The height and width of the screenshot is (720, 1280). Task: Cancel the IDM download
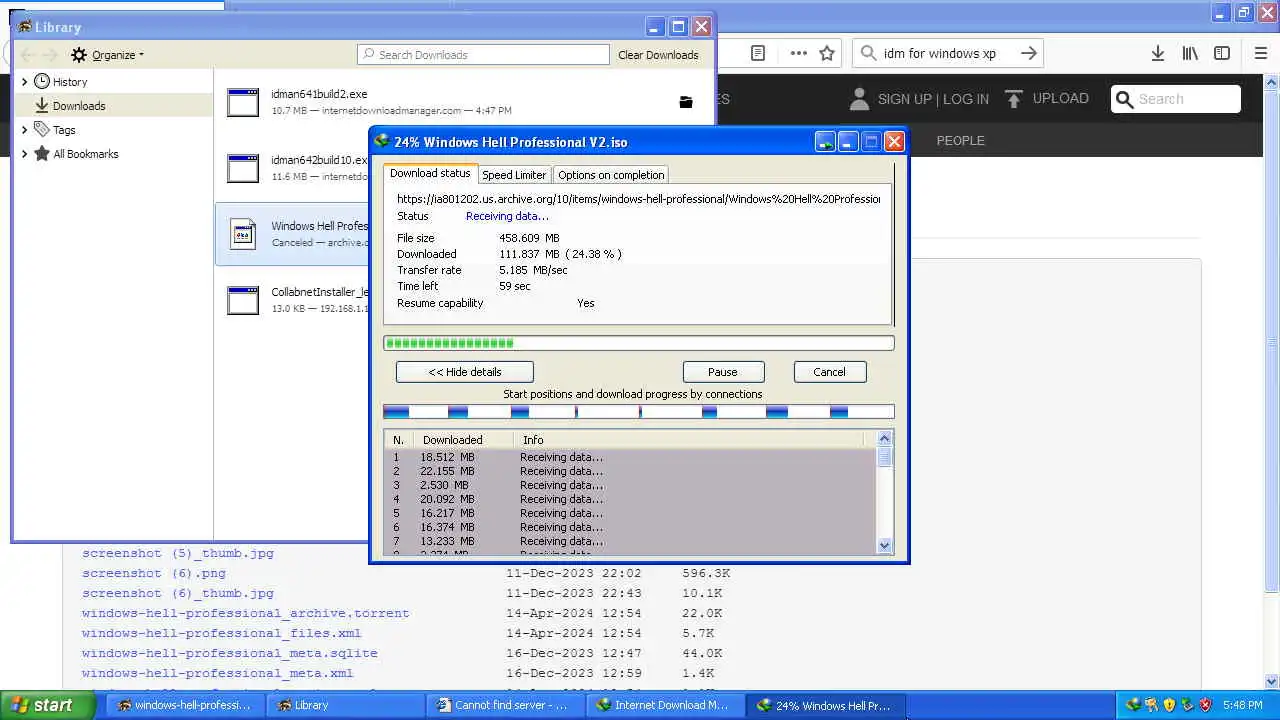point(829,372)
